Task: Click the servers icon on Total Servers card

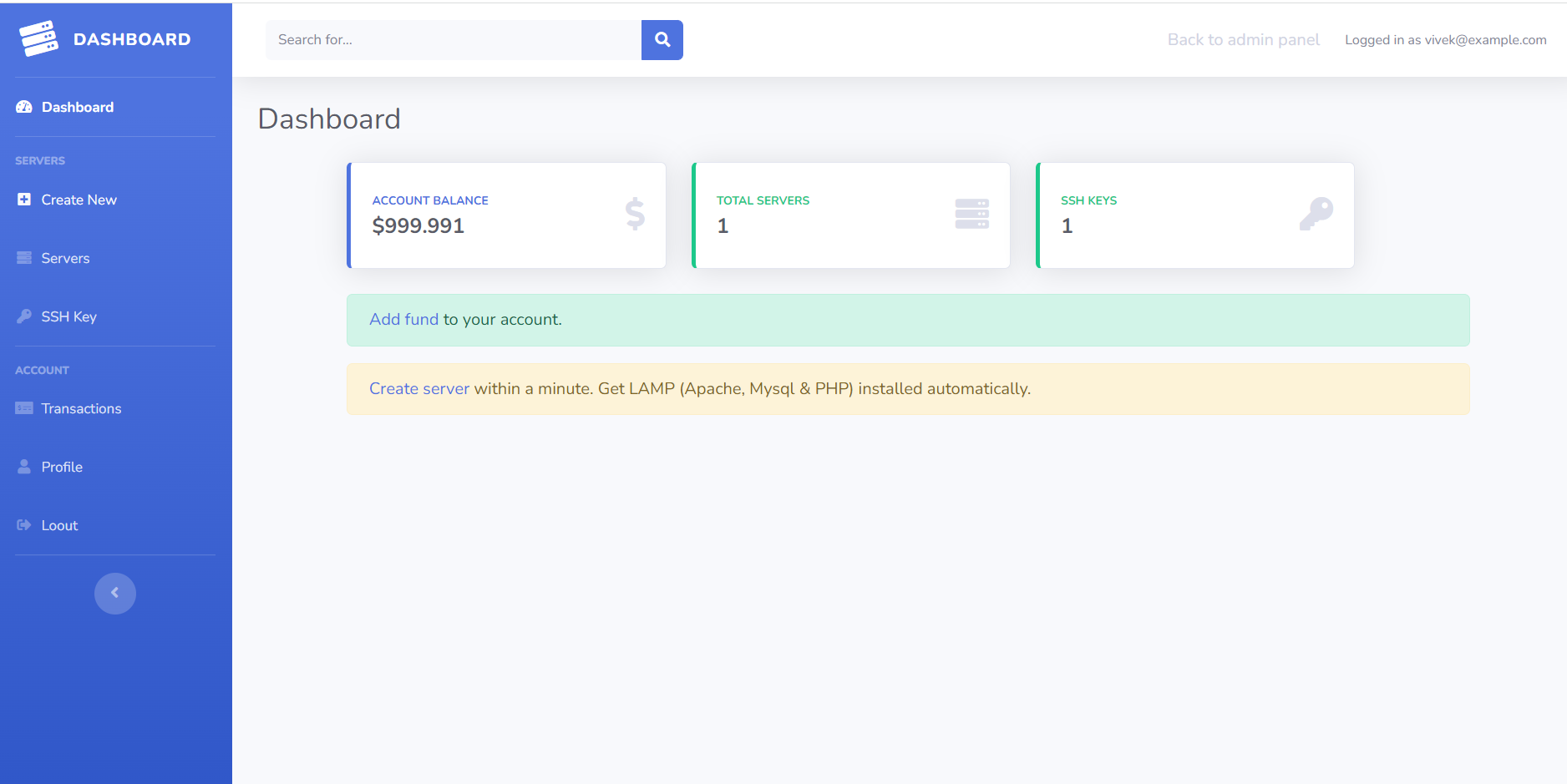Action: pos(971,215)
